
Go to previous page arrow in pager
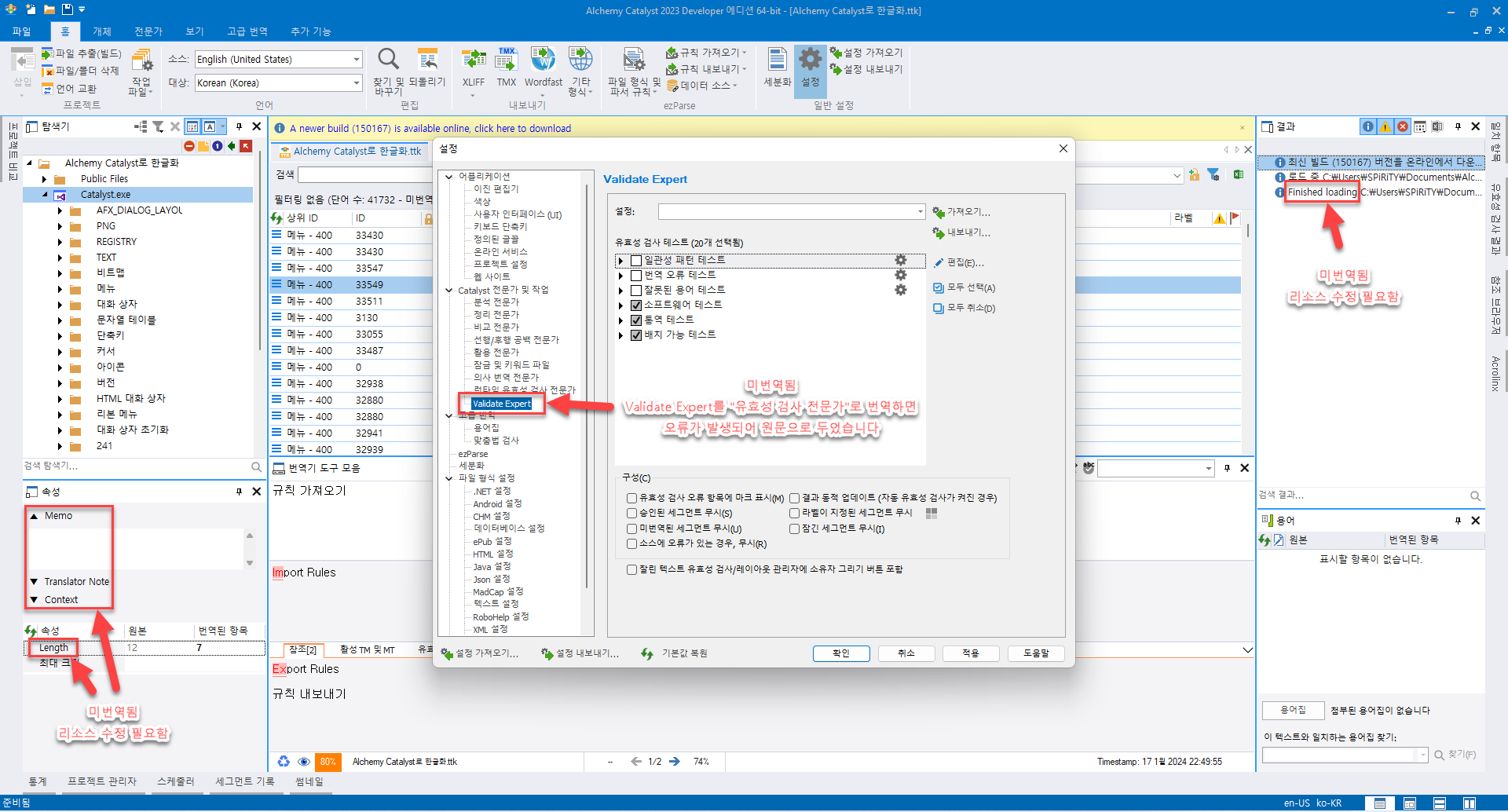pos(636,762)
